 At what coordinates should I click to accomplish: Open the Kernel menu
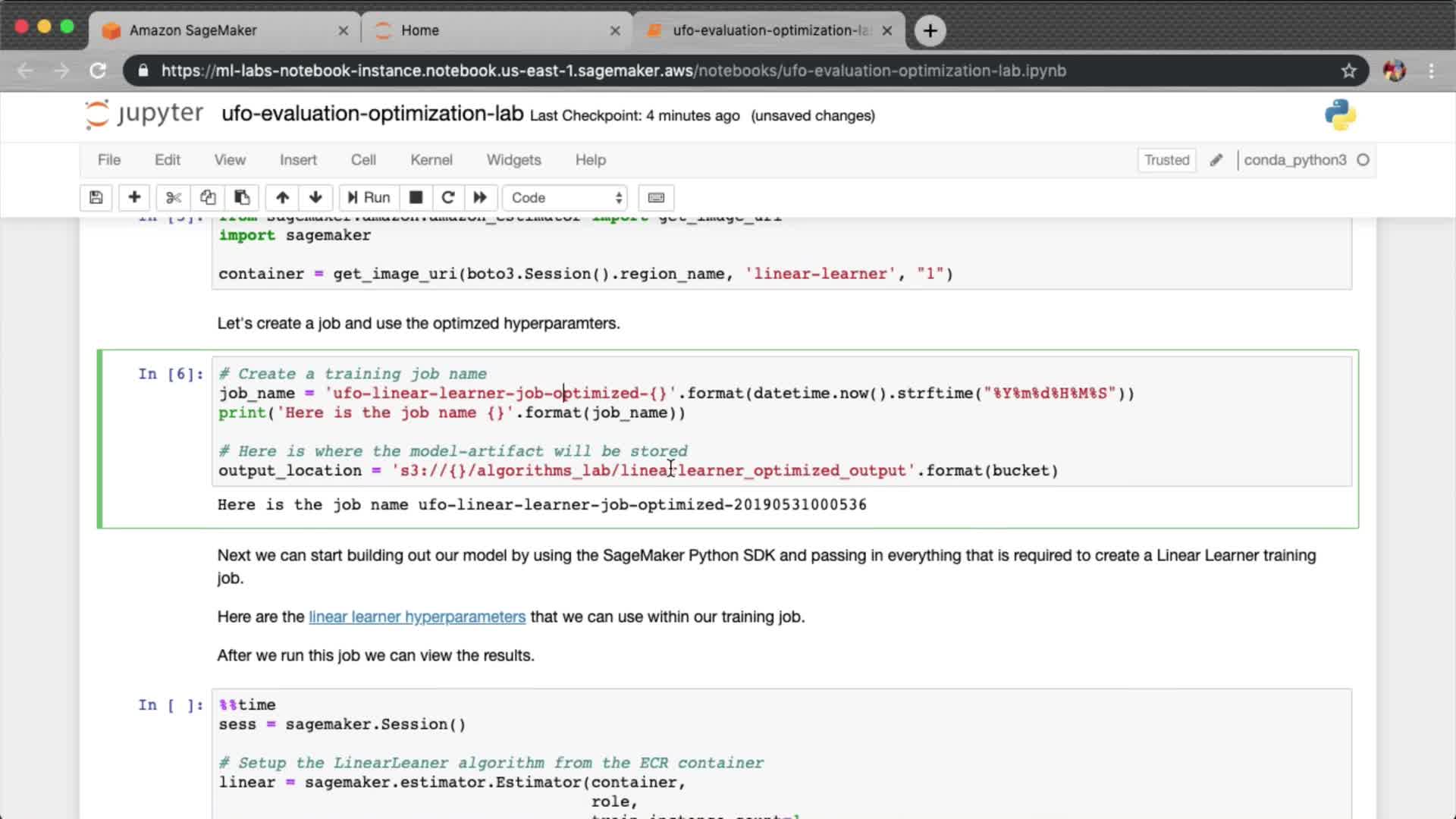pos(431,160)
